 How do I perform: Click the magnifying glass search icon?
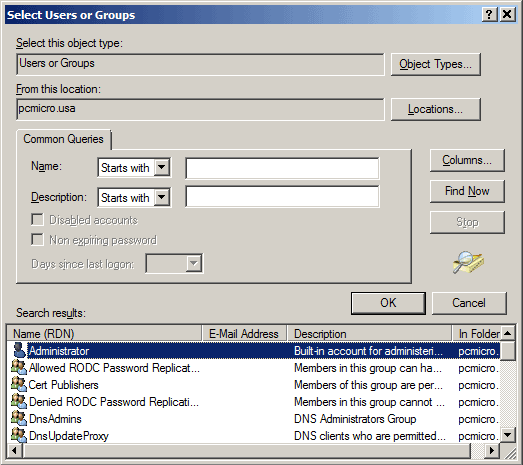coord(468,263)
